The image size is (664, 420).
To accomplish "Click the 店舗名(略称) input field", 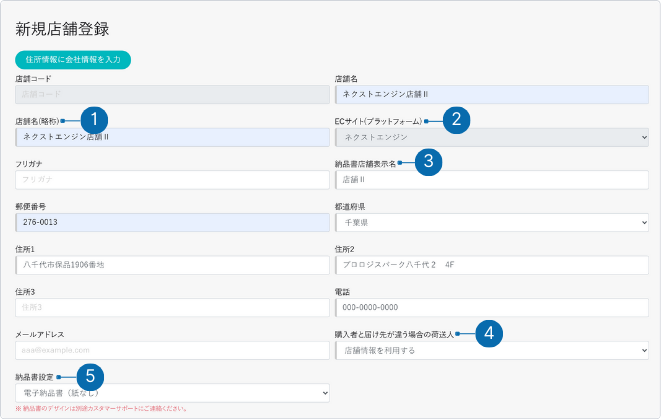I will [x=172, y=137].
